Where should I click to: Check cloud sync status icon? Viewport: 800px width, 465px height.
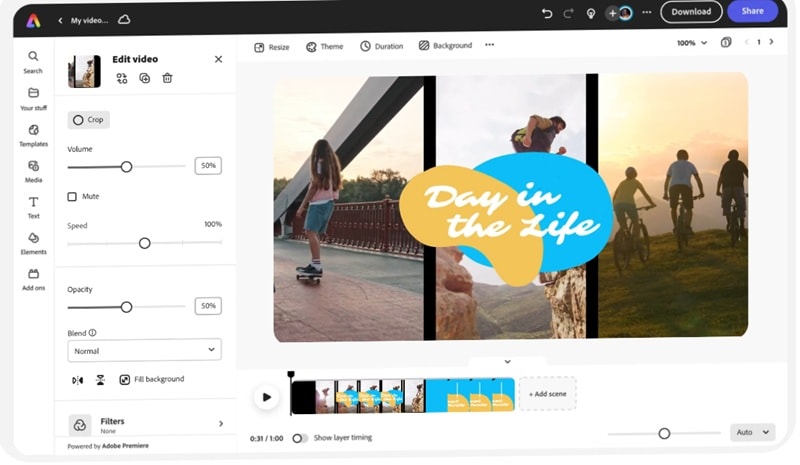[124, 20]
